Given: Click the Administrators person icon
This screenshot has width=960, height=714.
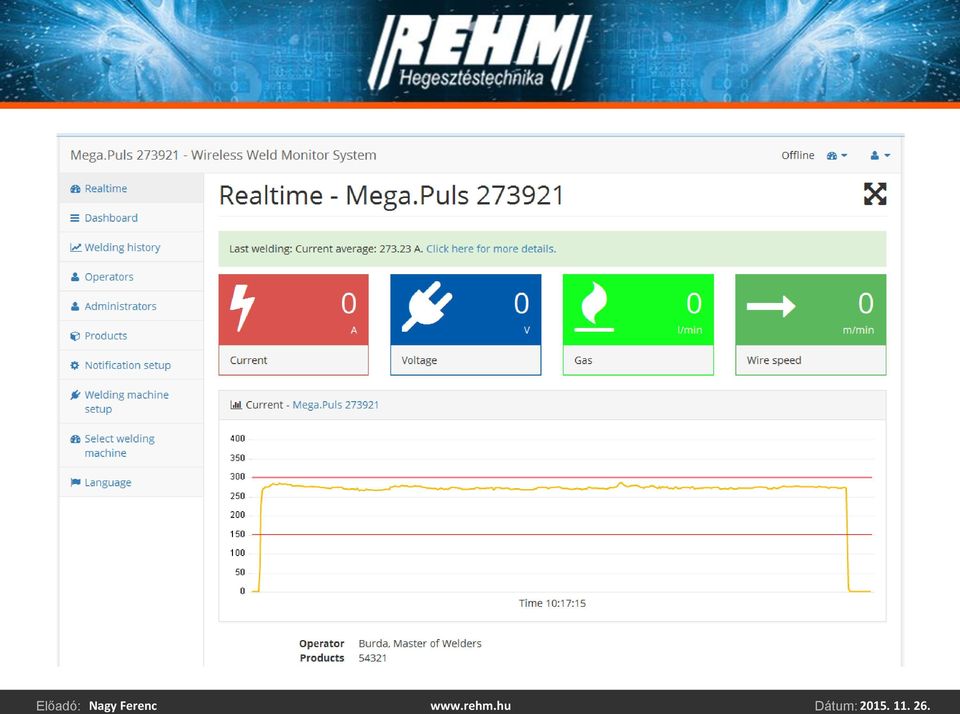Looking at the screenshot, I should tap(75, 306).
